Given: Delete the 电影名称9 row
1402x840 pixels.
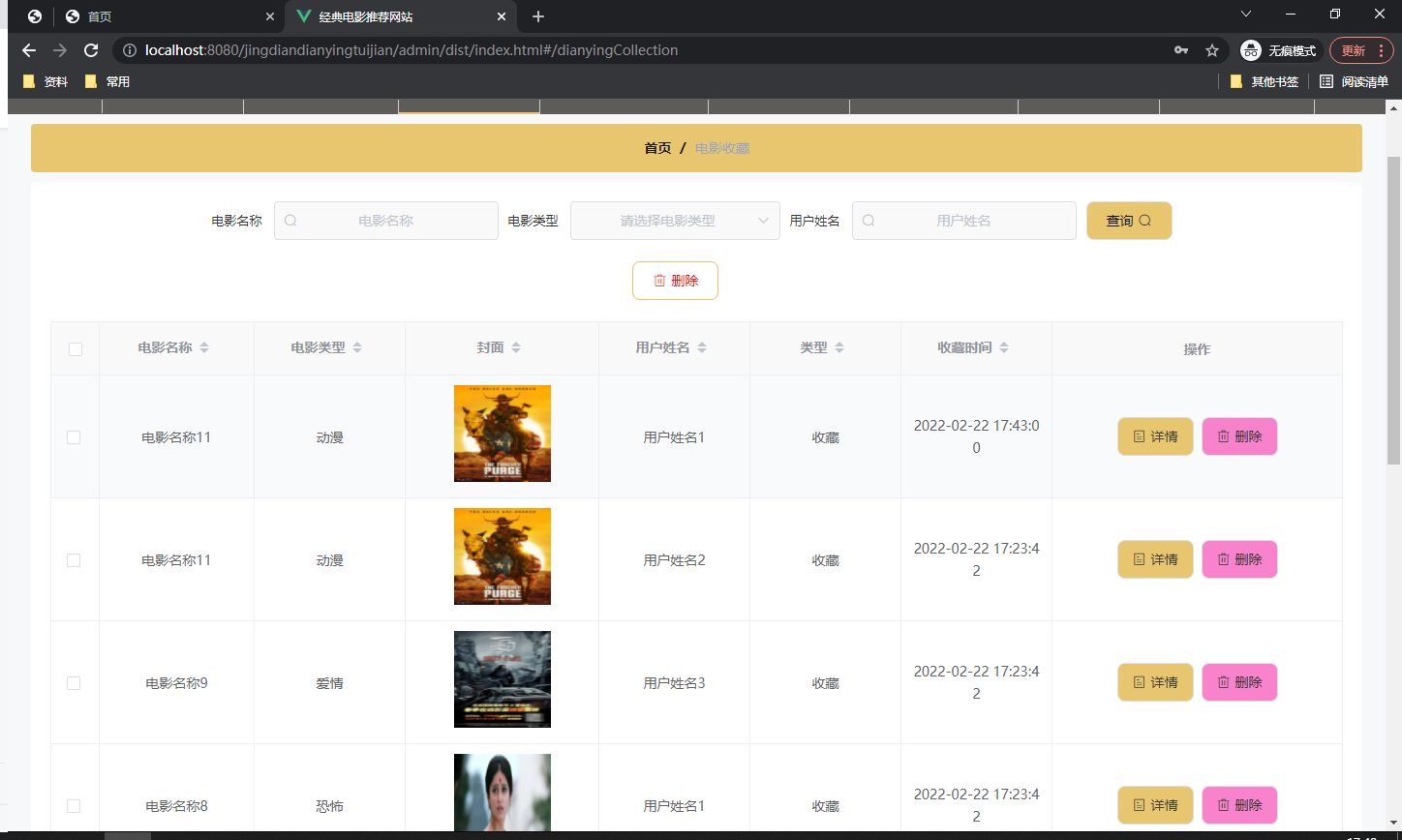Looking at the screenshot, I should [1239, 682].
